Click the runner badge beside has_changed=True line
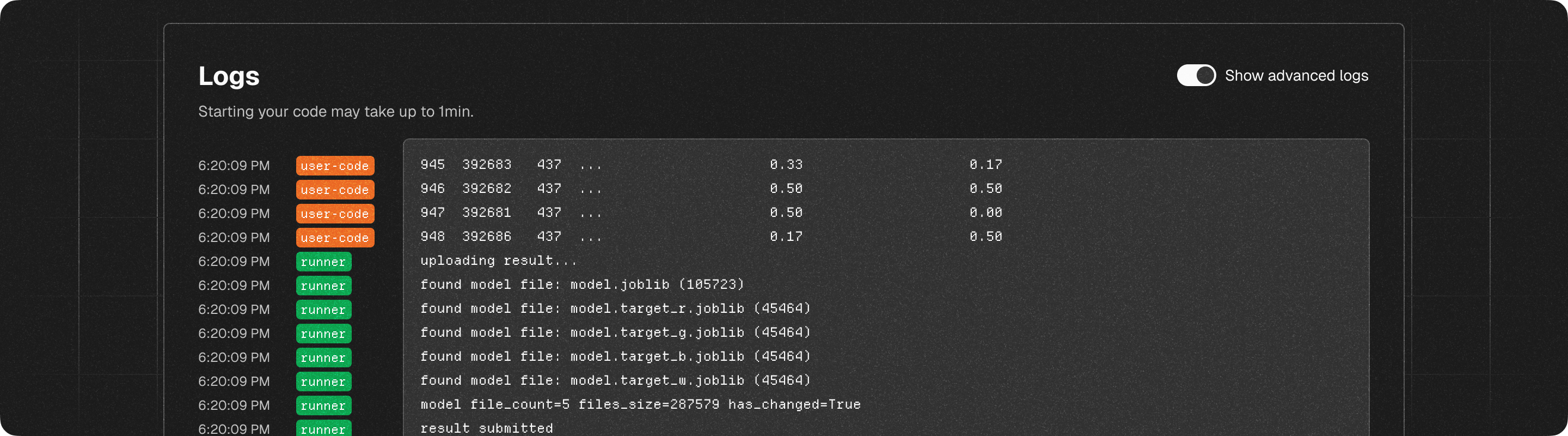Image resolution: width=1568 pixels, height=436 pixels. pos(323,405)
